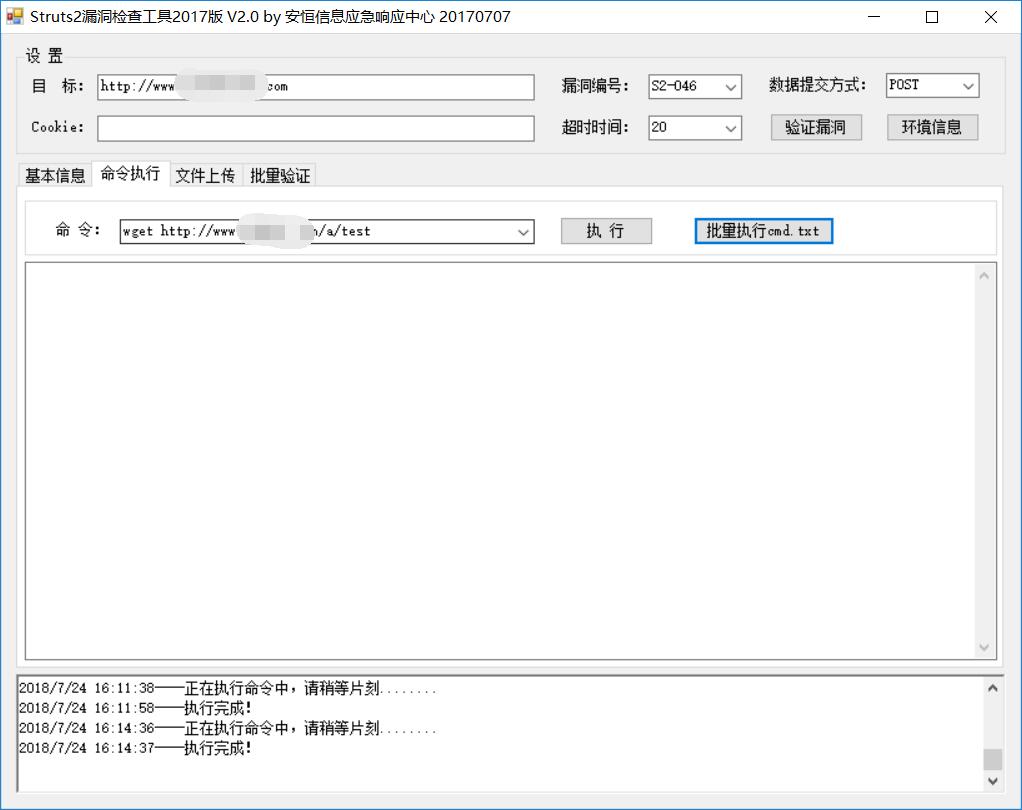The image size is (1022, 810).
Task: Click the 数据提交方式 label text
Action: tap(817, 85)
